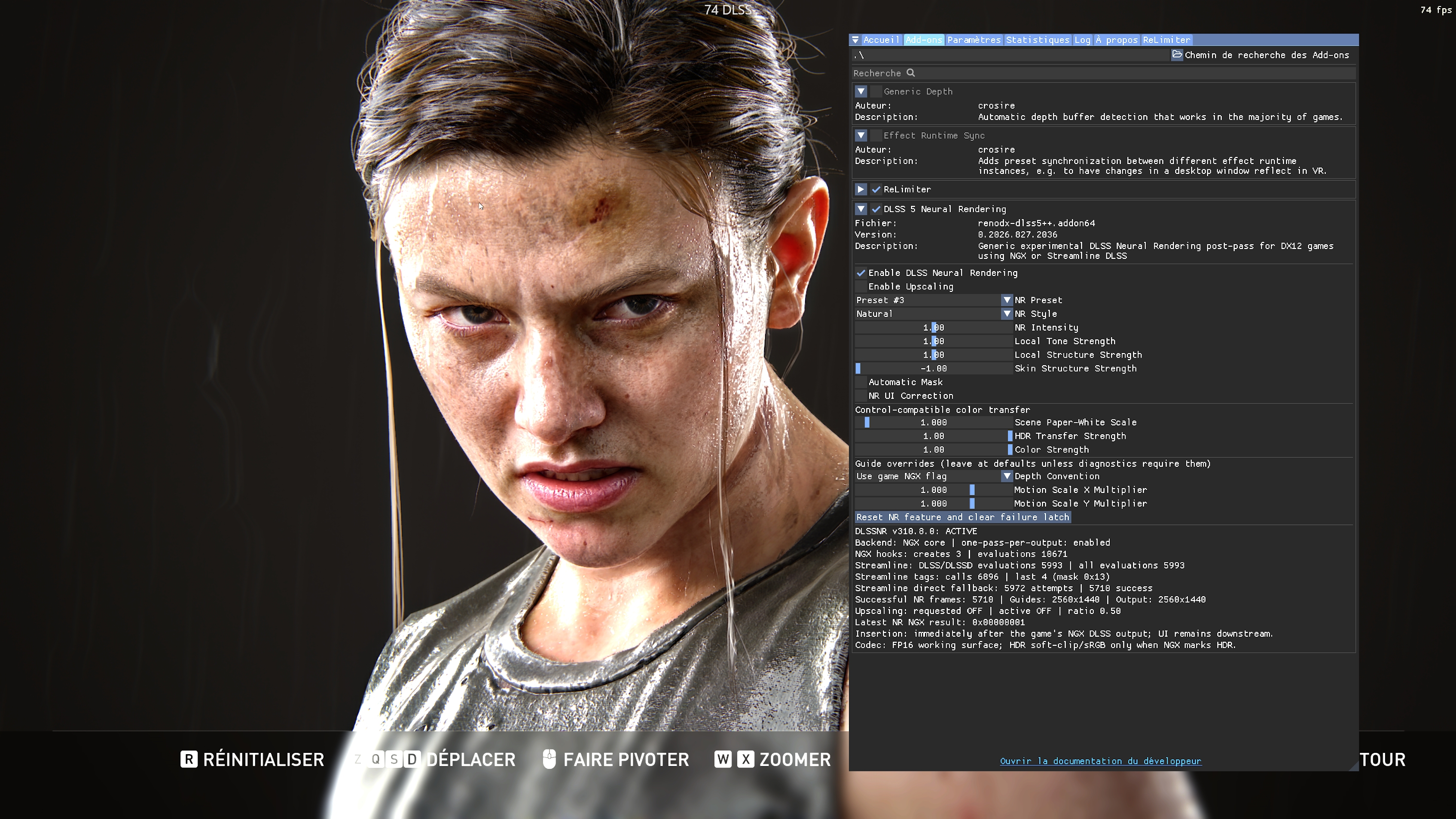1456x819 pixels.
Task: Uncheck the DLSS 5 Neural Rendering add-on checkbox
Action: click(876, 209)
